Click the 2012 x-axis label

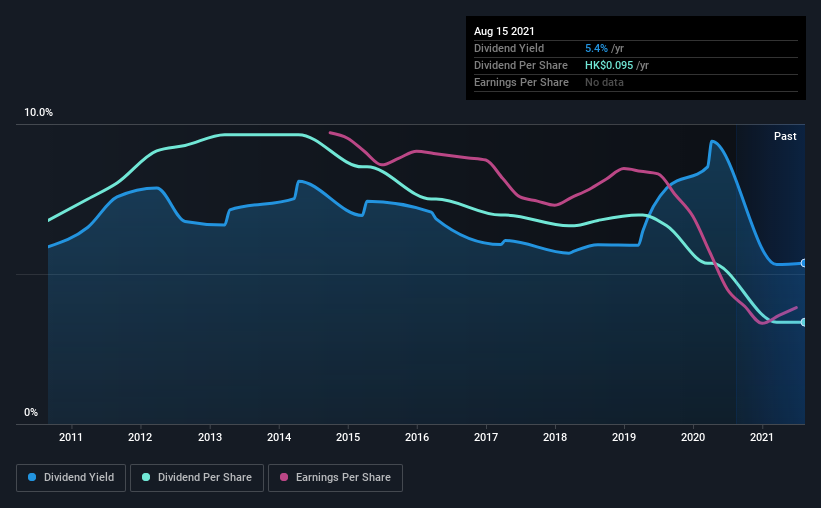140,437
